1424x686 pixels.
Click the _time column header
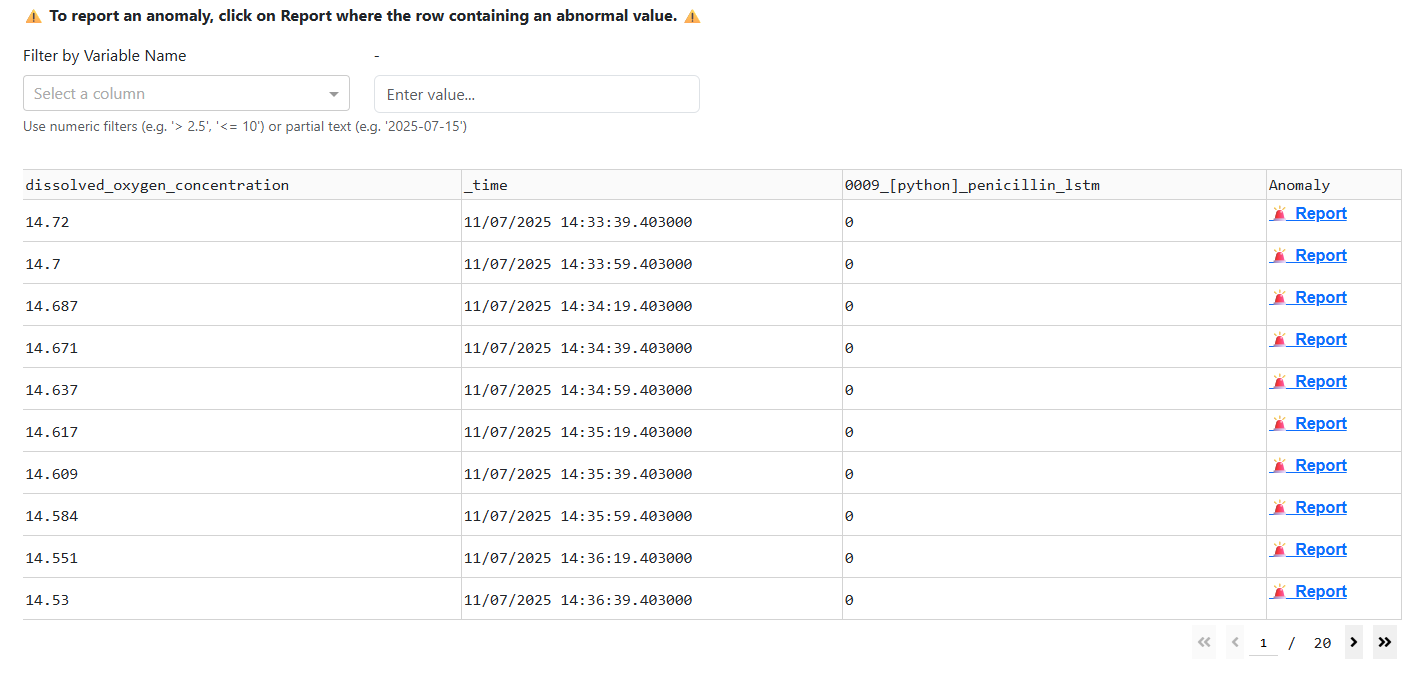[x=486, y=185]
